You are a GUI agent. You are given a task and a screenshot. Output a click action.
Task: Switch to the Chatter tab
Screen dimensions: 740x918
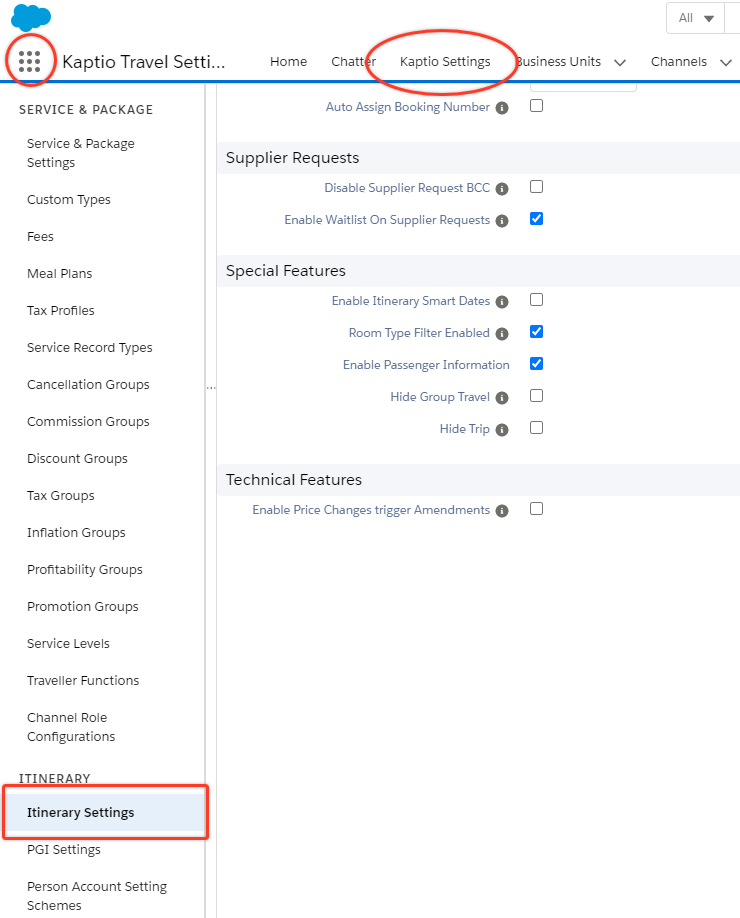352,61
